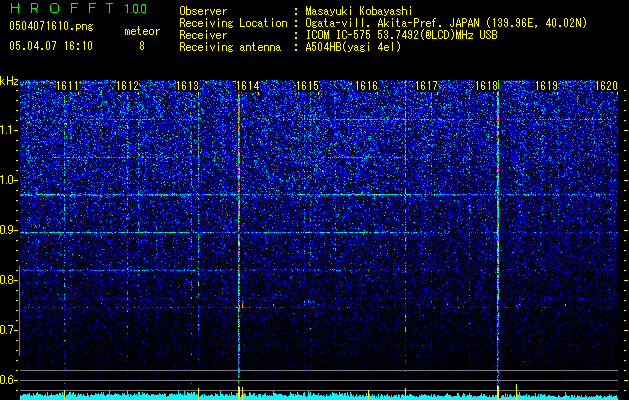
Task: Click the timestamp 05.04.07 16:10
Action: (x=51, y=46)
